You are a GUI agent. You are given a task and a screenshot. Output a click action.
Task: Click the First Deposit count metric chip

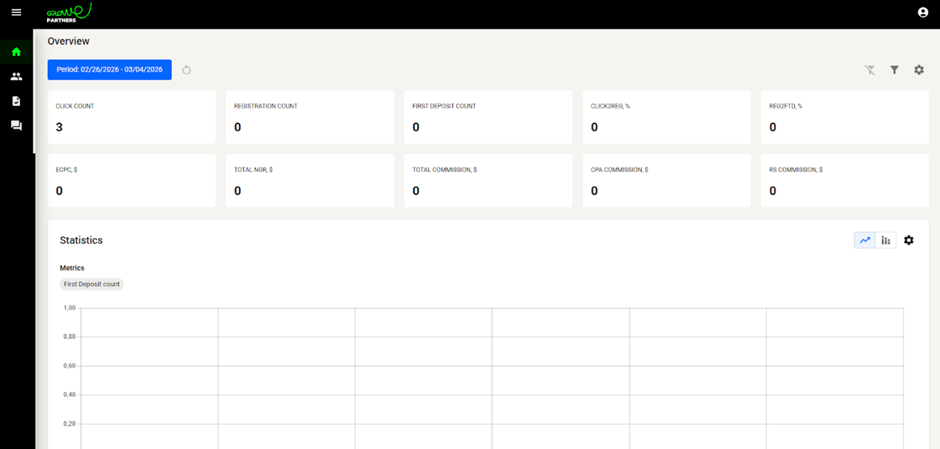click(x=91, y=284)
